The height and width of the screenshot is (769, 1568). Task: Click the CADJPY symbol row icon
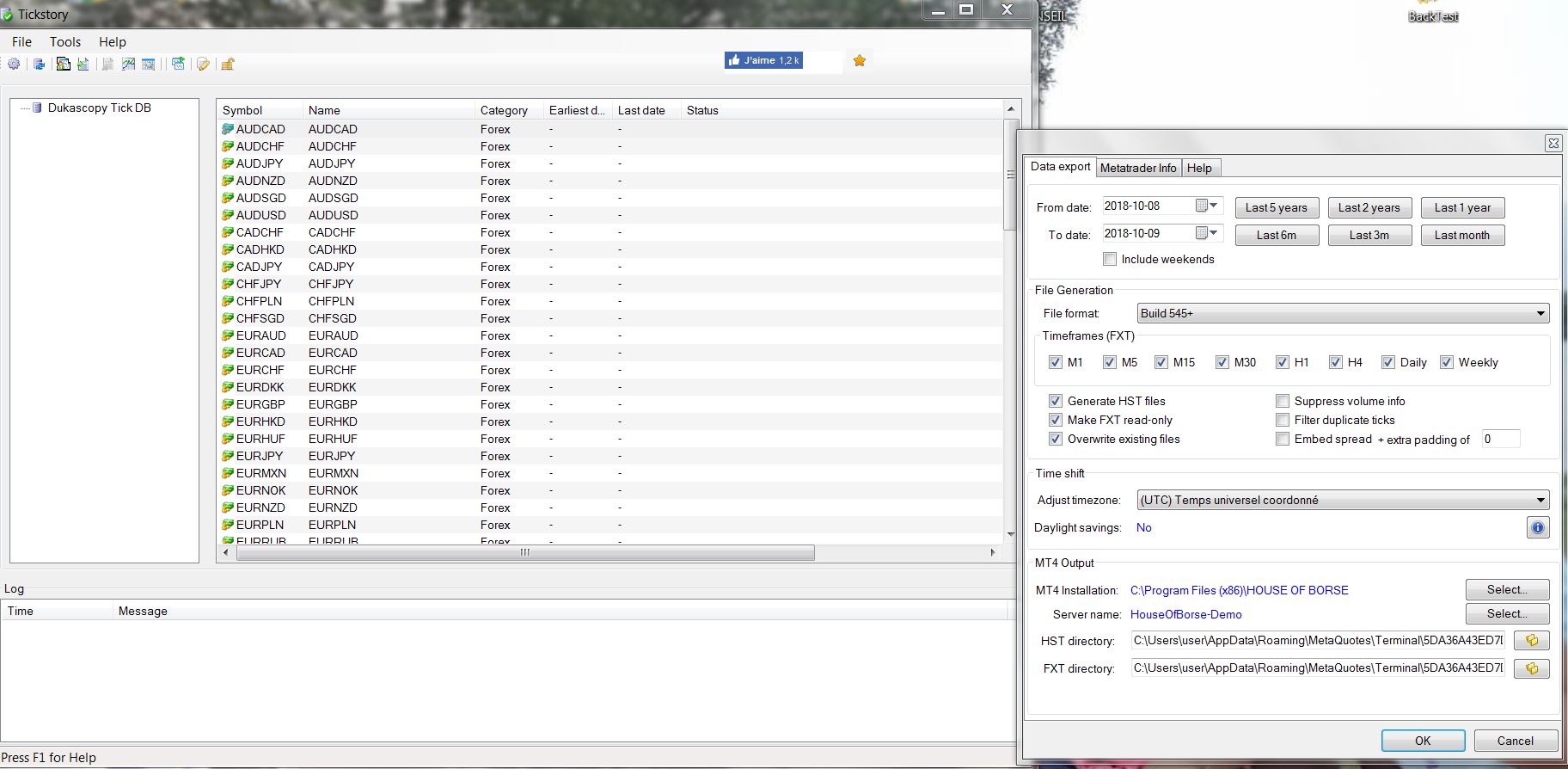(228, 267)
